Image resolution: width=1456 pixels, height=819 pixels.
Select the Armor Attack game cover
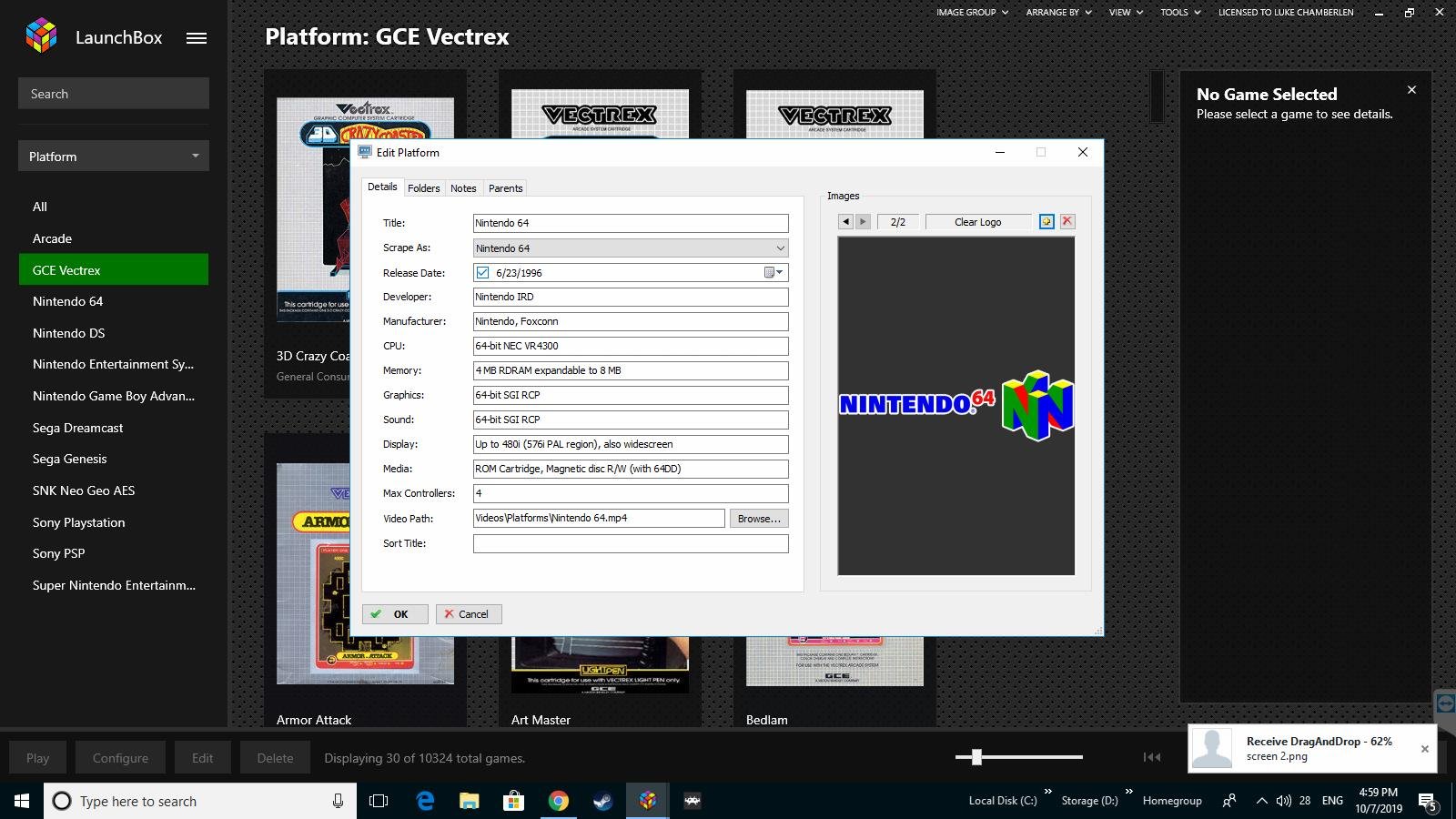pyautogui.click(x=365, y=573)
